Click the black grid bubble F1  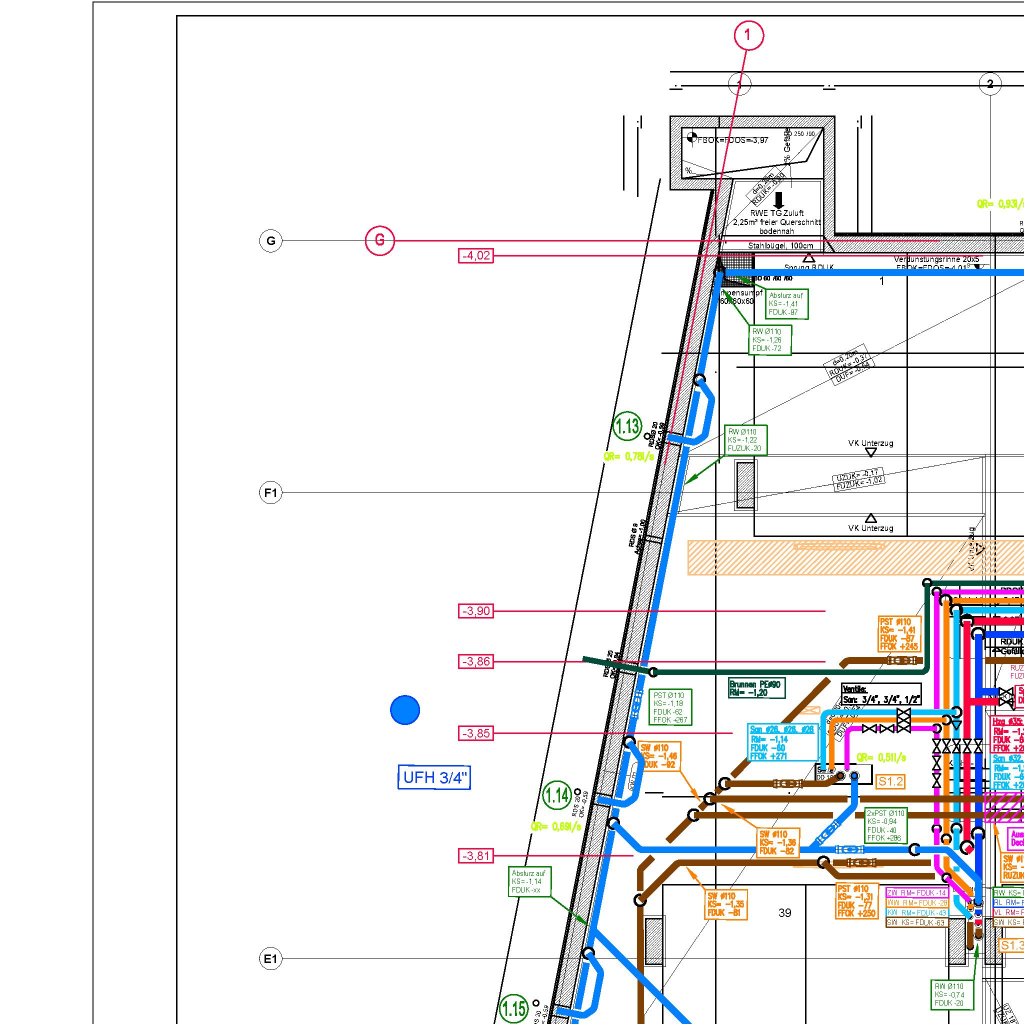click(x=271, y=493)
